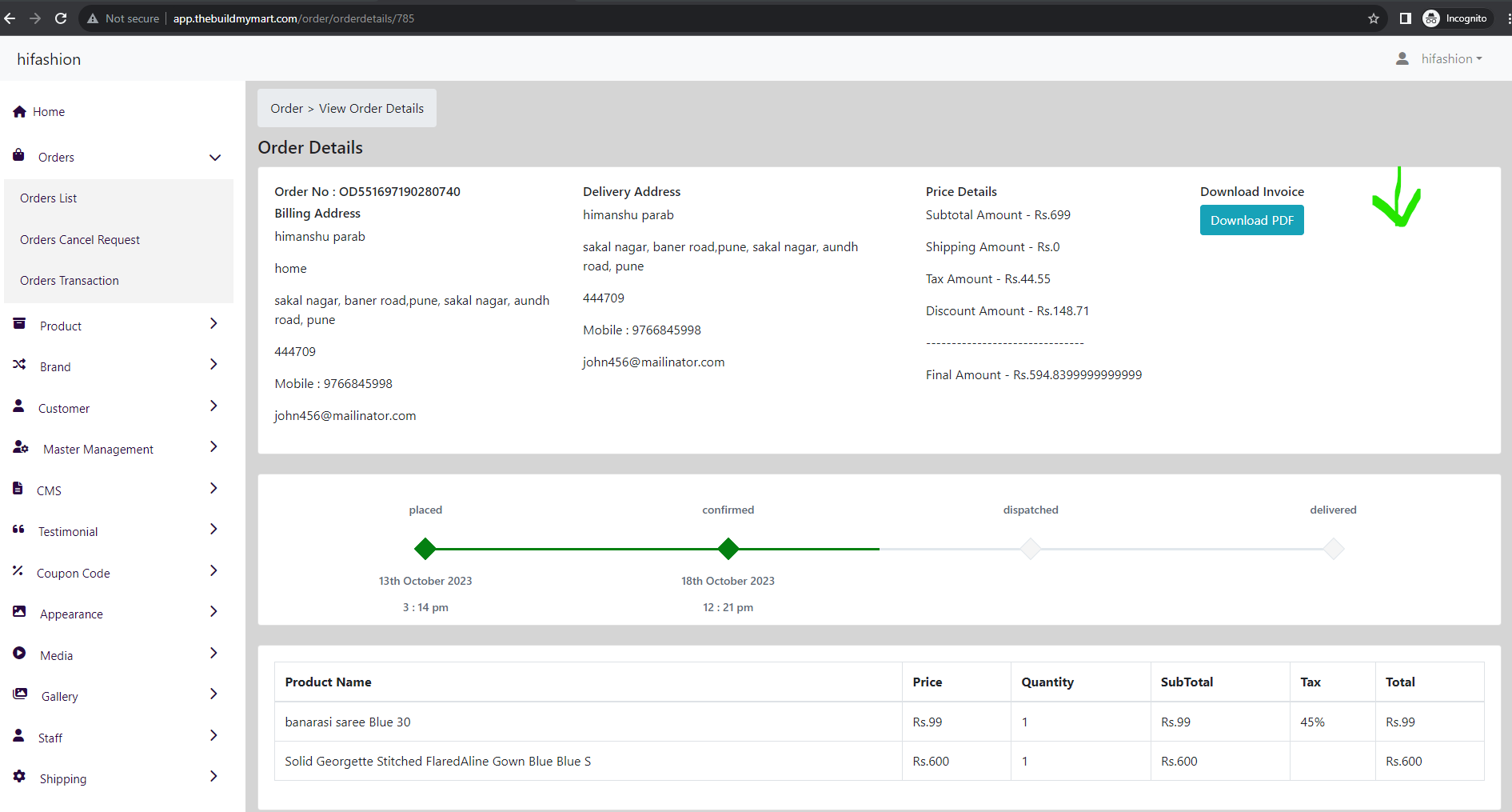The width and height of the screenshot is (1512, 812).
Task: Expand the Media menu chevron
Action: [x=213, y=653]
